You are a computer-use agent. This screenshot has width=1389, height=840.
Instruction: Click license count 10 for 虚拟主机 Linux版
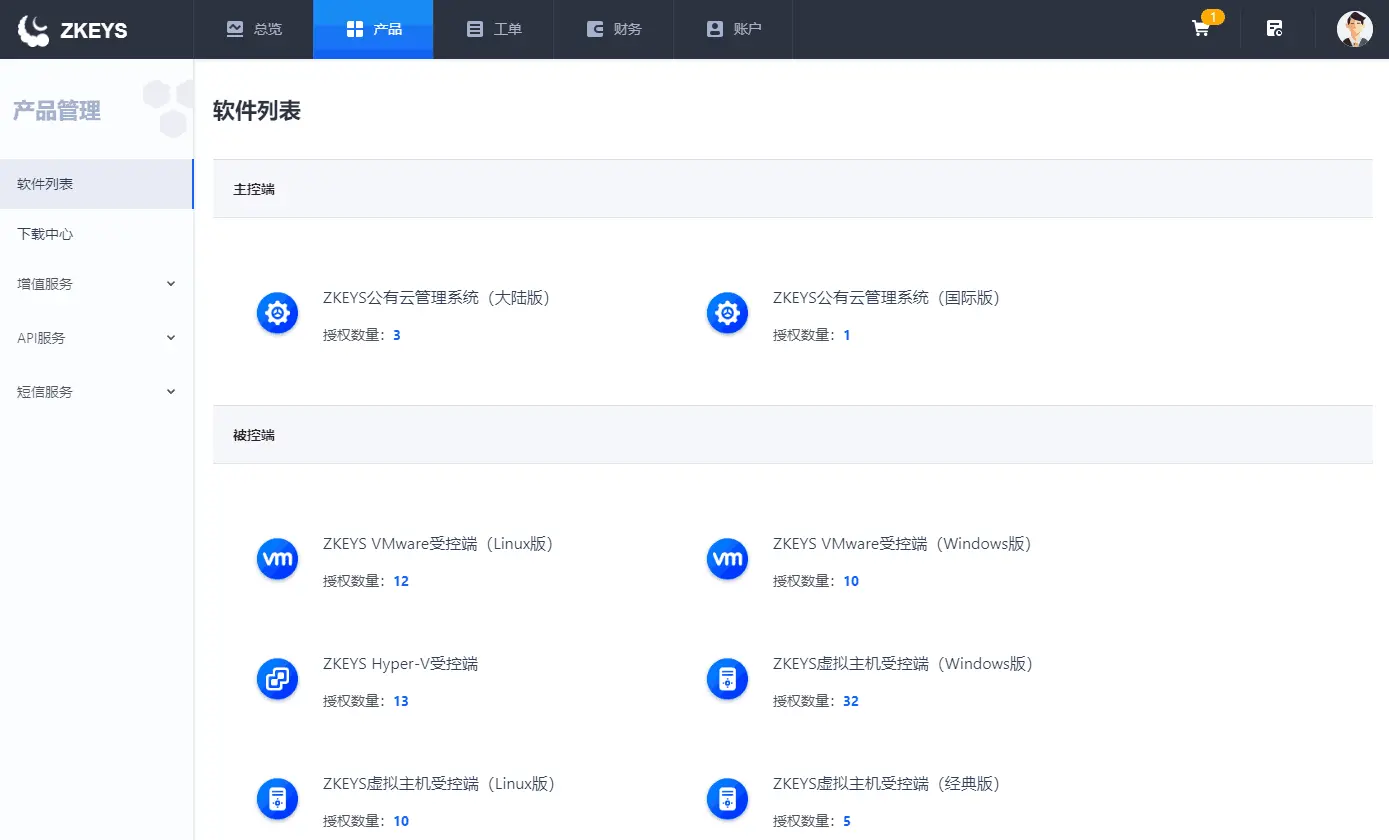click(x=401, y=821)
